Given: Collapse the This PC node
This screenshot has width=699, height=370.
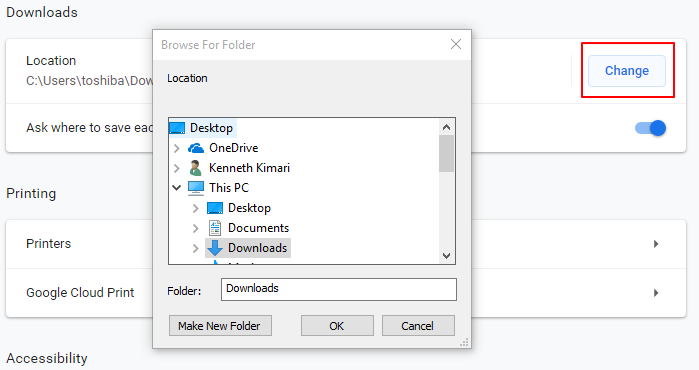Looking at the screenshot, I should click(177, 188).
